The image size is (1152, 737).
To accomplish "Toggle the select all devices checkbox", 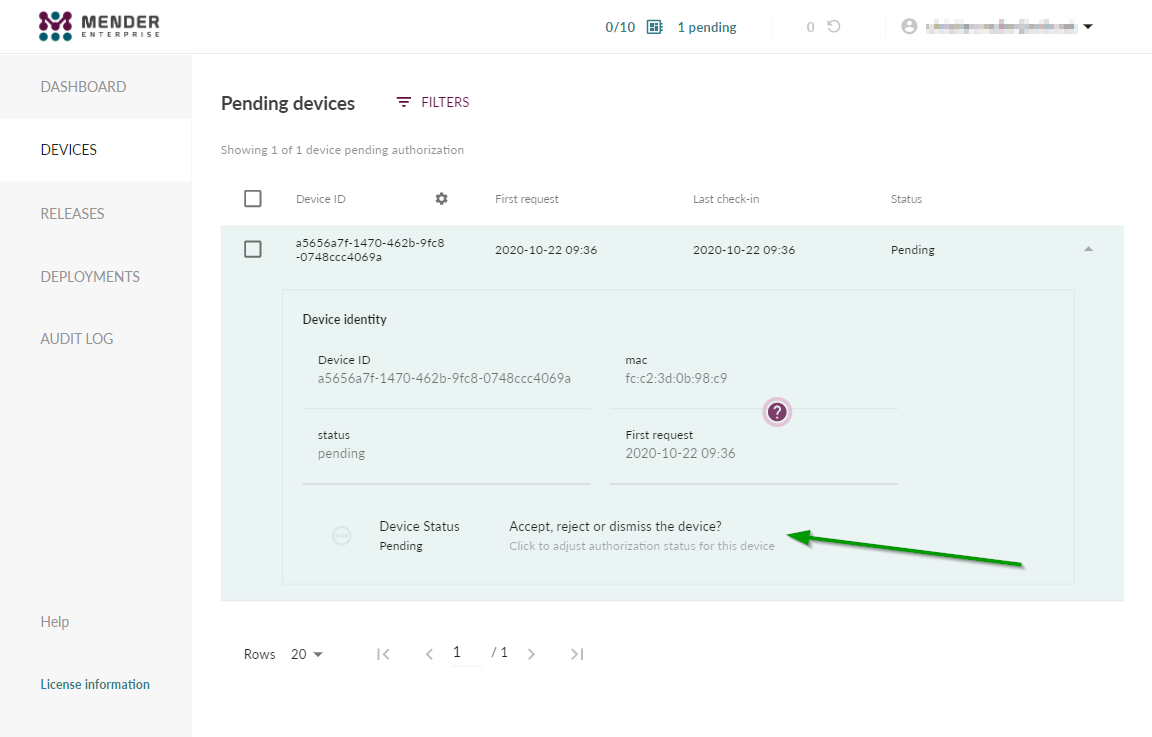I will (x=253, y=199).
